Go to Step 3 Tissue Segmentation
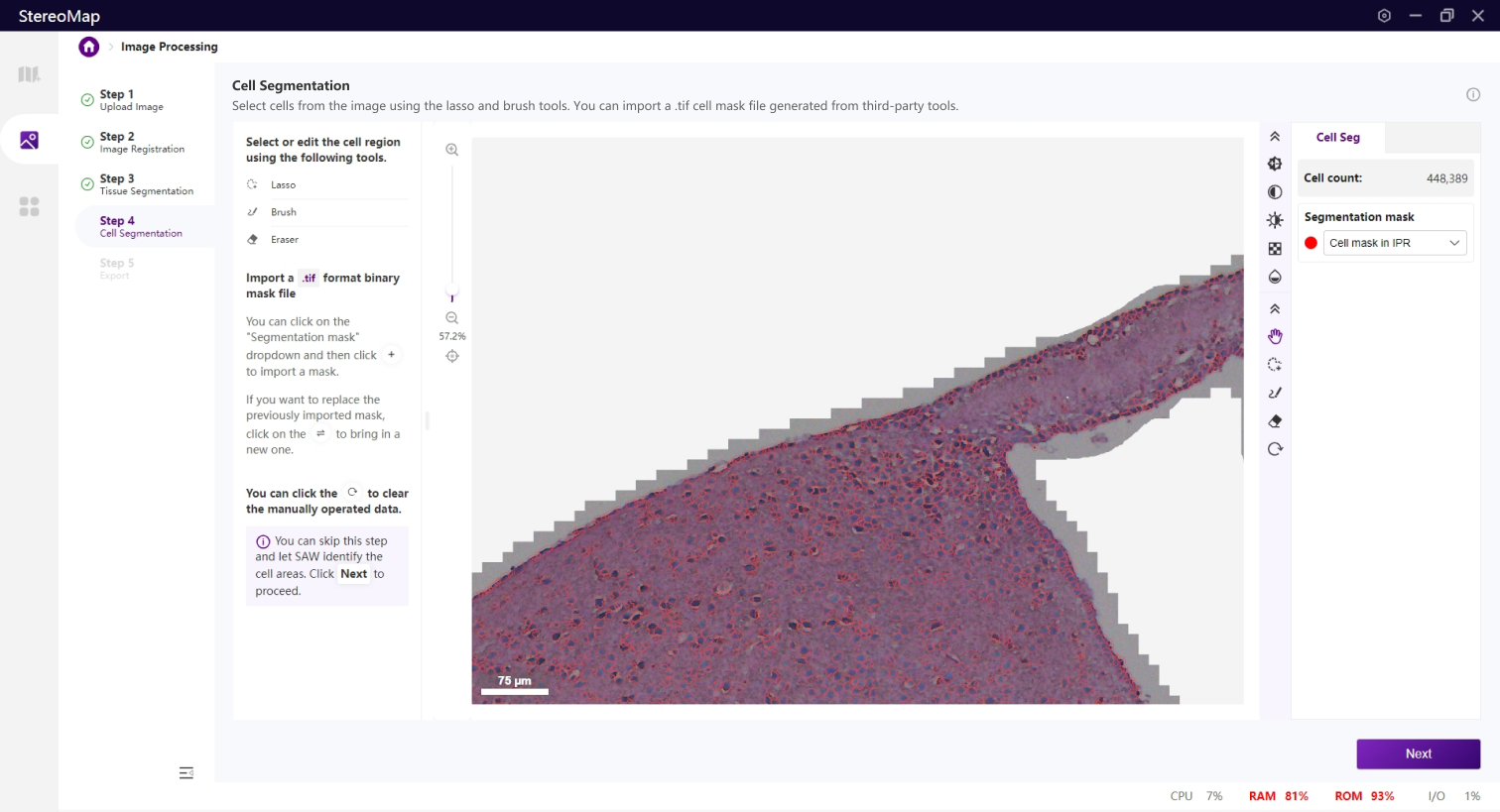 tap(145, 184)
